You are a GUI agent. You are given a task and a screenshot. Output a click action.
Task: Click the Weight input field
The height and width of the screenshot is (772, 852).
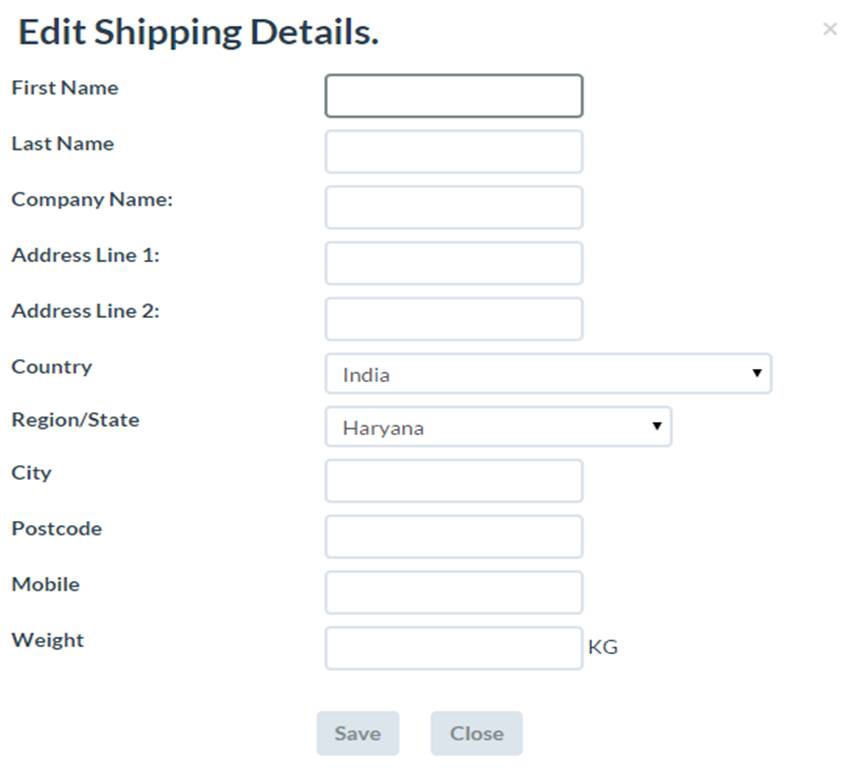click(453, 648)
